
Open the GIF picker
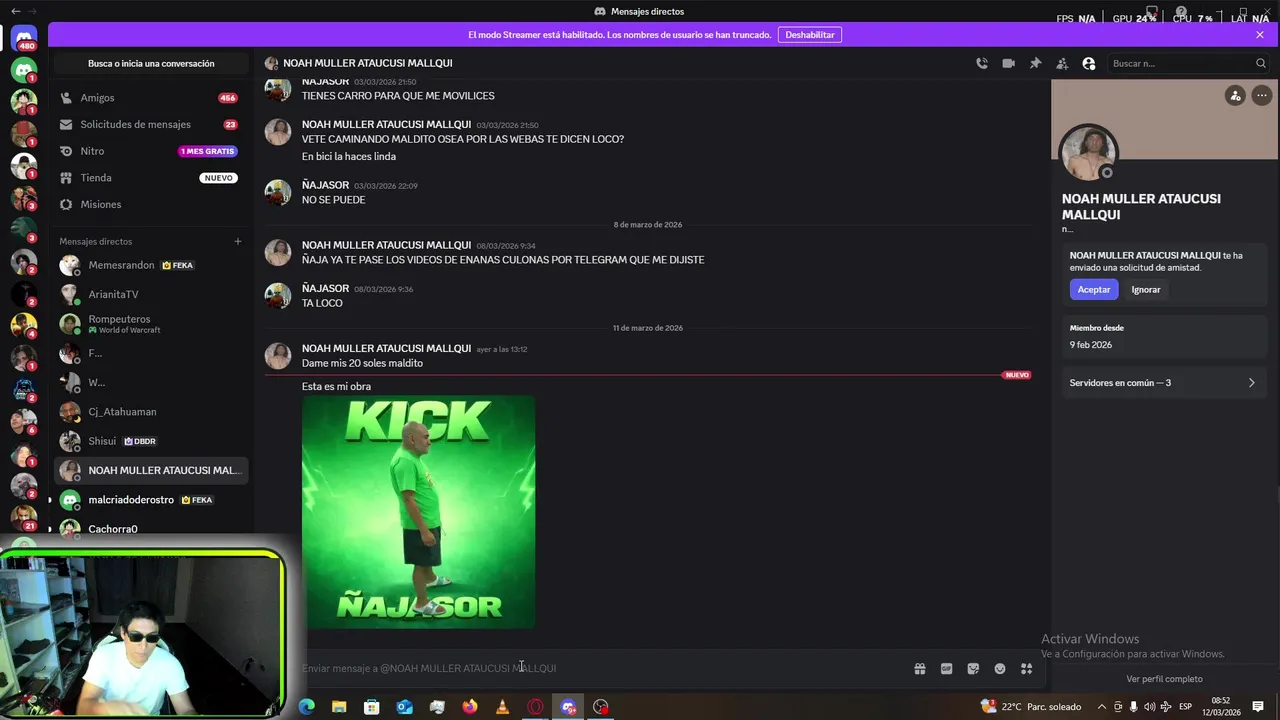tap(946, 669)
